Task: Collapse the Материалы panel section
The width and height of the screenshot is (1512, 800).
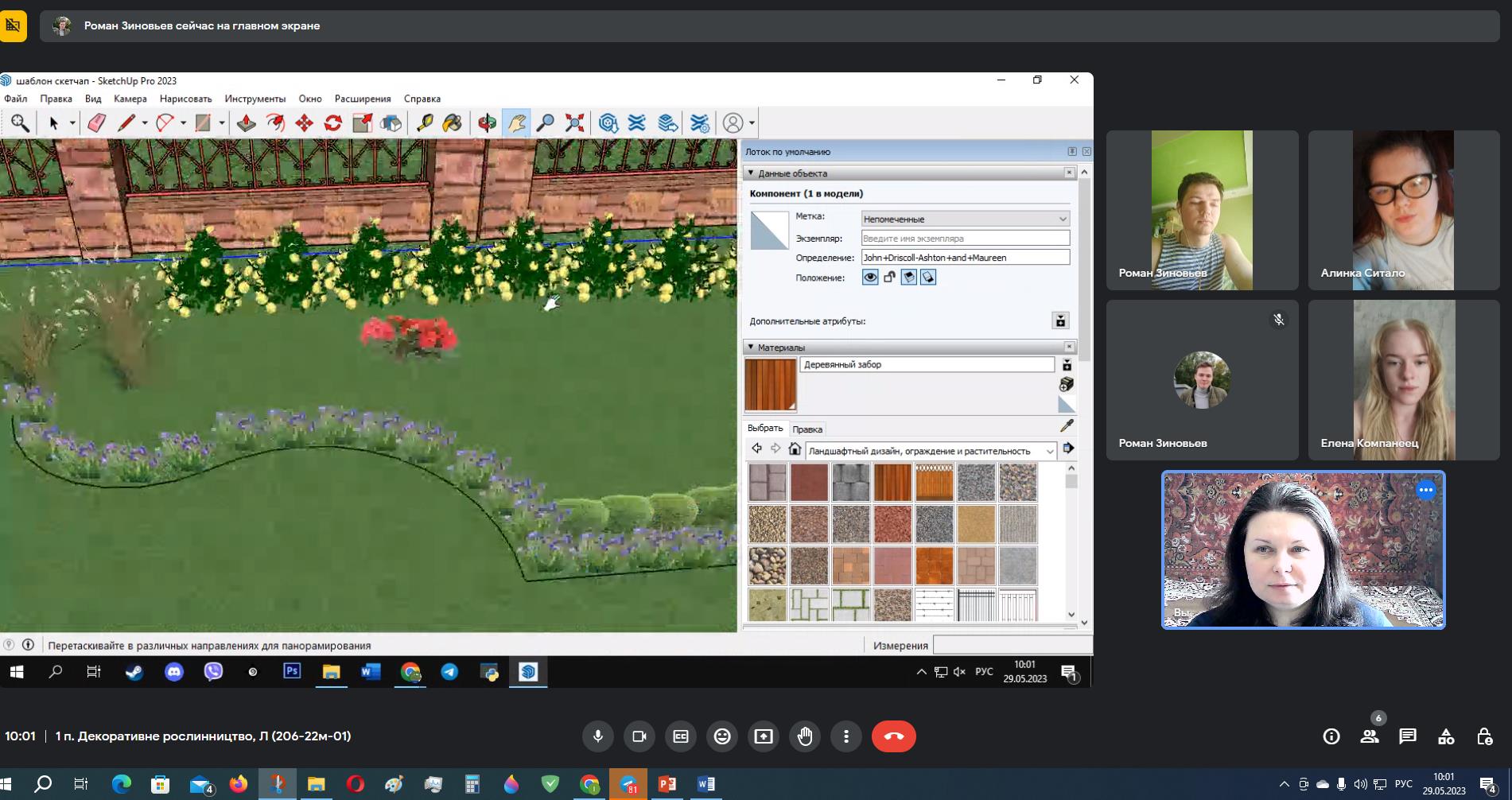Action: [751, 348]
